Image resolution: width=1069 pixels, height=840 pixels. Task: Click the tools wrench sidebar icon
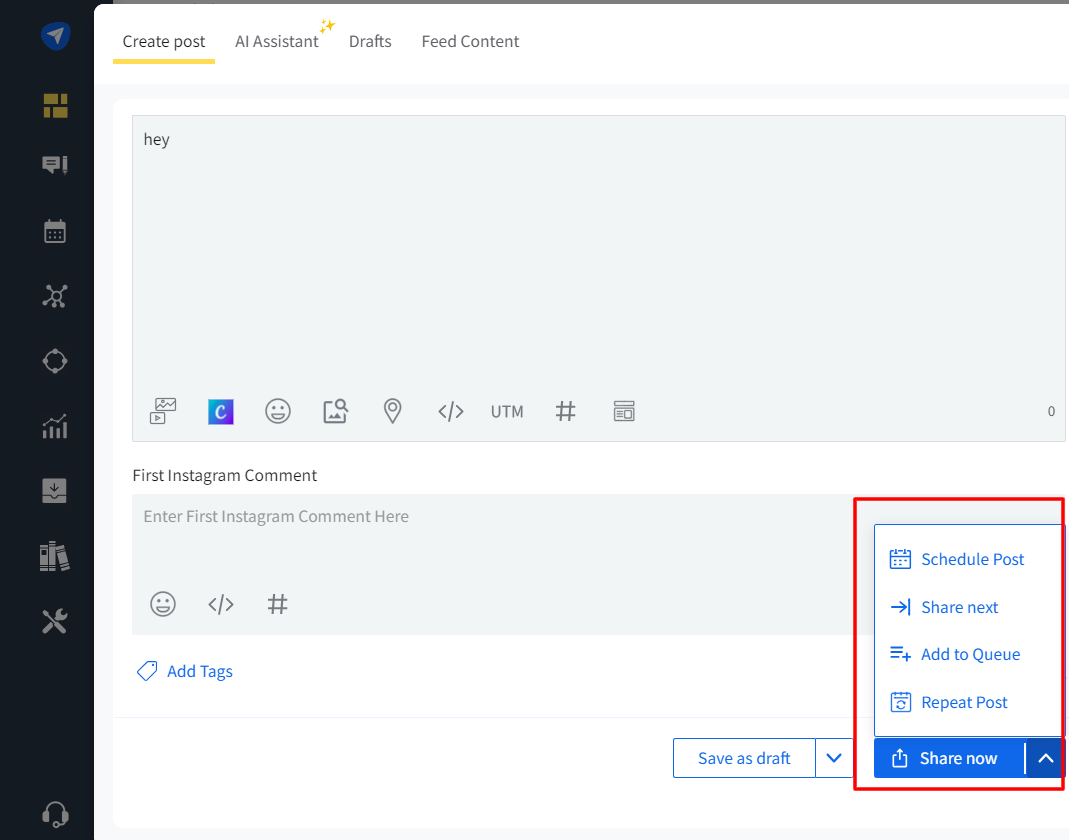coord(55,621)
